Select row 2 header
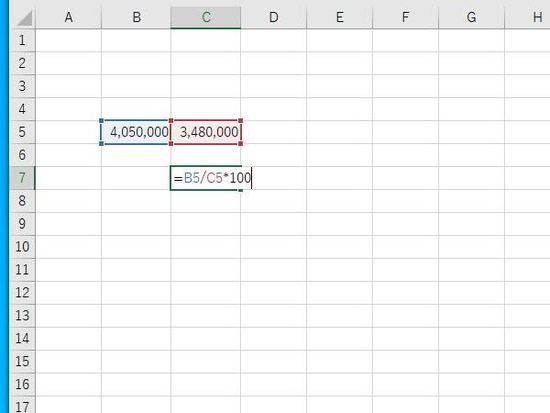Viewport: 550px width, 413px height. tap(22, 63)
